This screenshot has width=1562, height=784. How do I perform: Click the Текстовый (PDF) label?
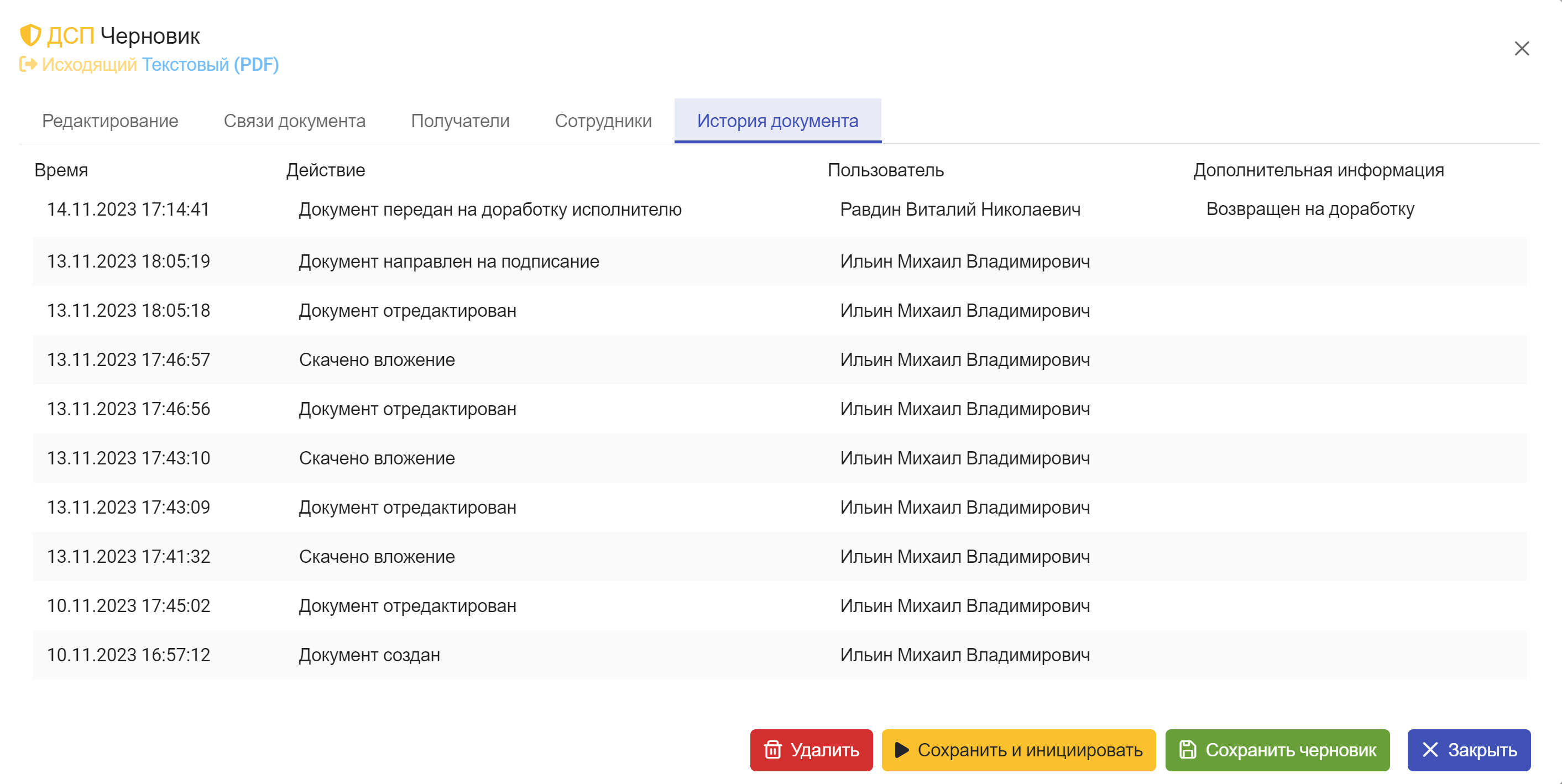[x=210, y=64]
